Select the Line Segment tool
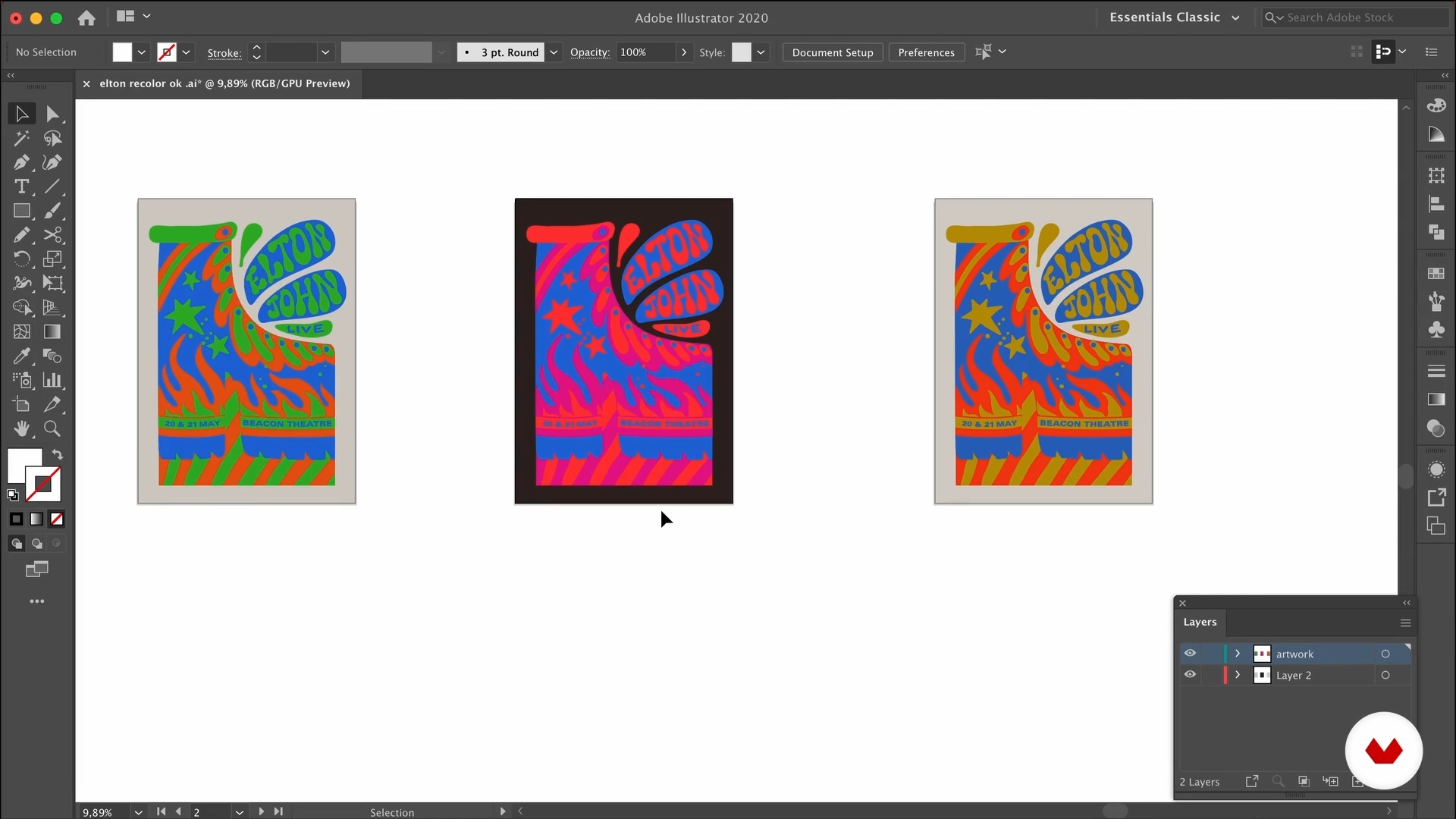1456x819 pixels. click(x=52, y=187)
